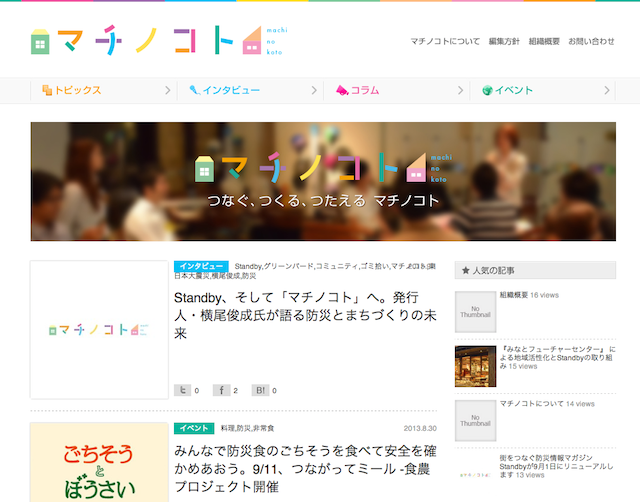Click the orange topics icon beside トピックス
640x502 pixels.
(x=47, y=90)
